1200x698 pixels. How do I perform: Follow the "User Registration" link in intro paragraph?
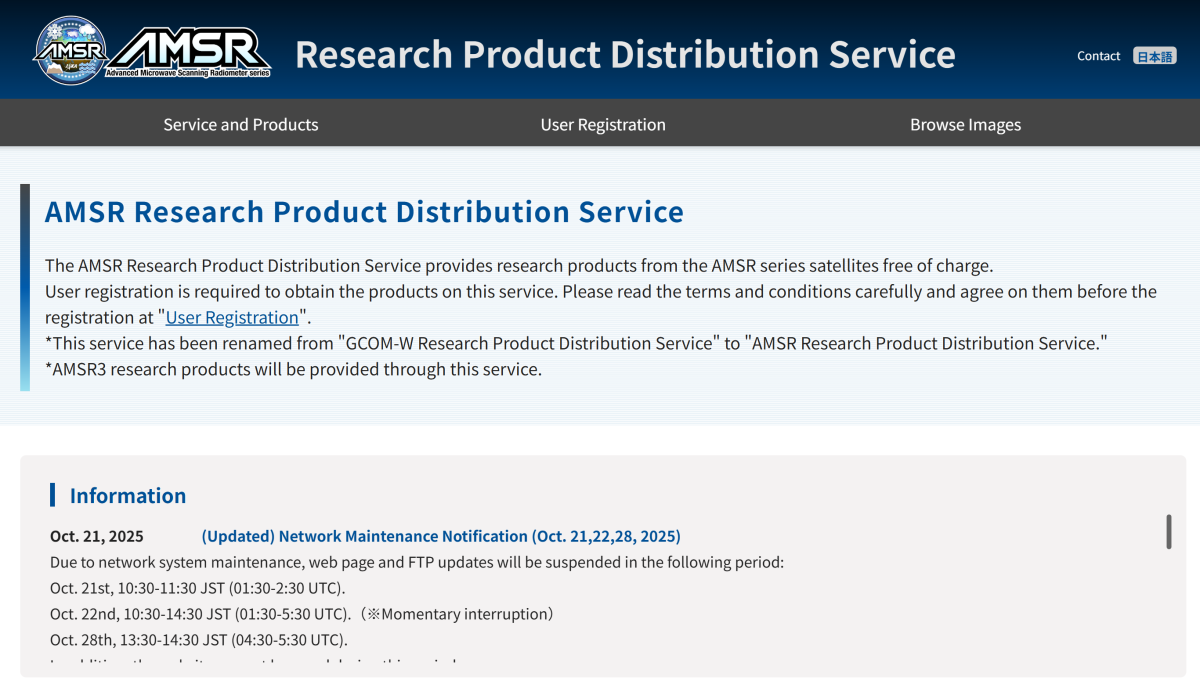pos(232,317)
